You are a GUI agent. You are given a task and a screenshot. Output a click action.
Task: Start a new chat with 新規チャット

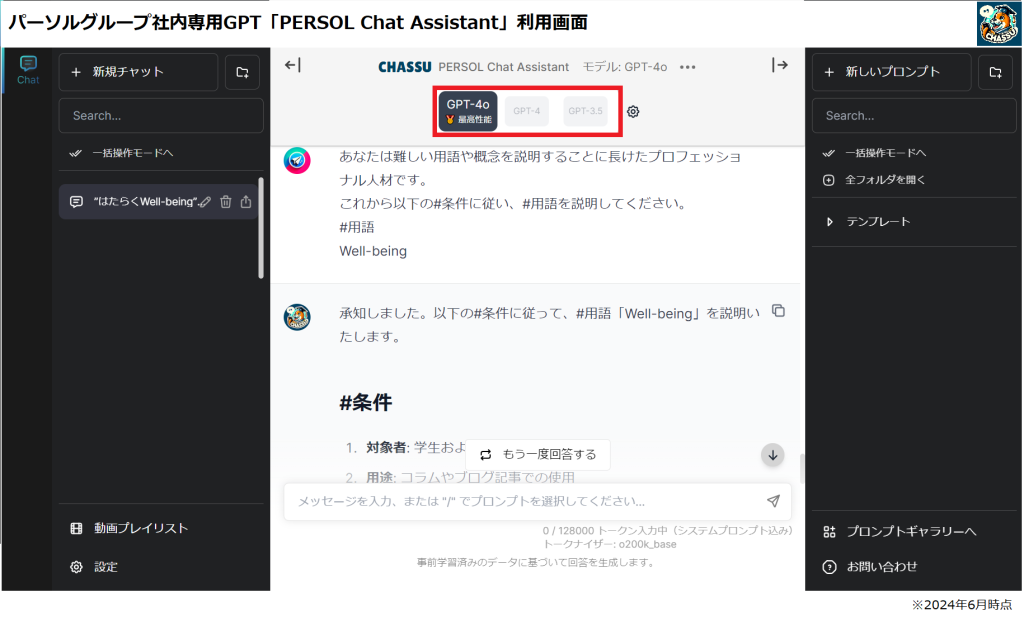(x=138, y=72)
